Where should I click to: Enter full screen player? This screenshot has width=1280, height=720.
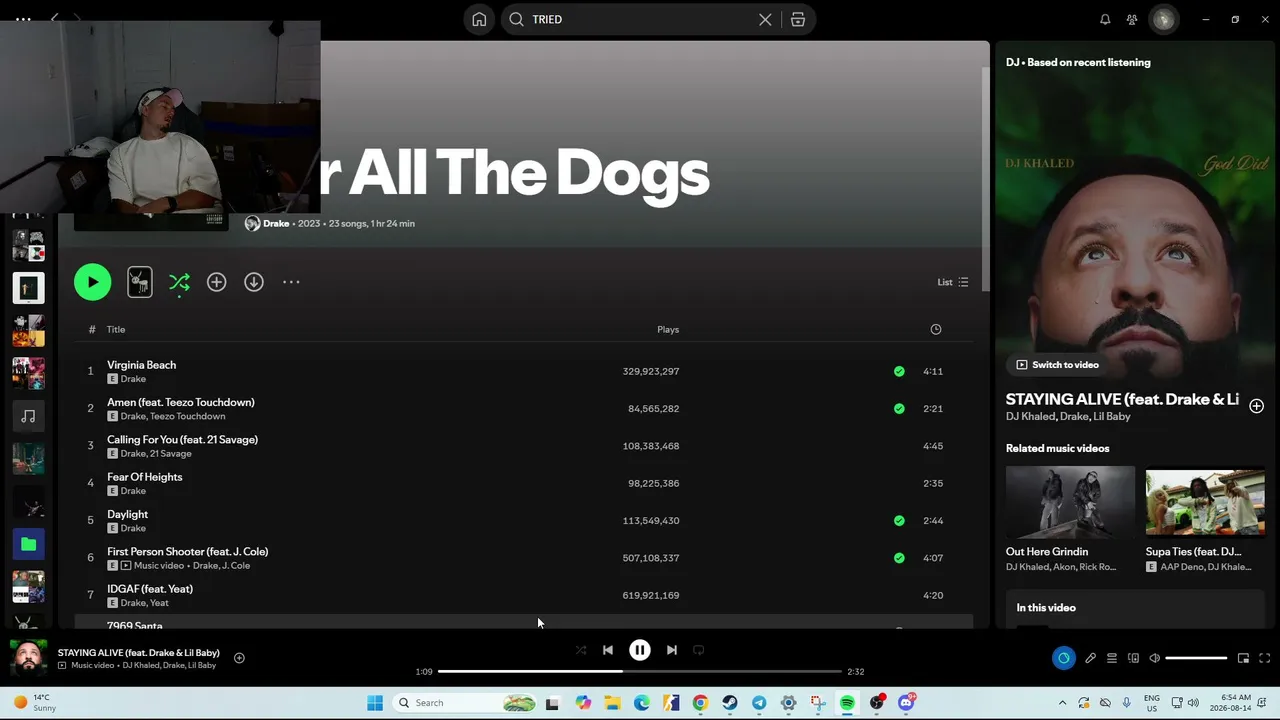coord(1264,658)
